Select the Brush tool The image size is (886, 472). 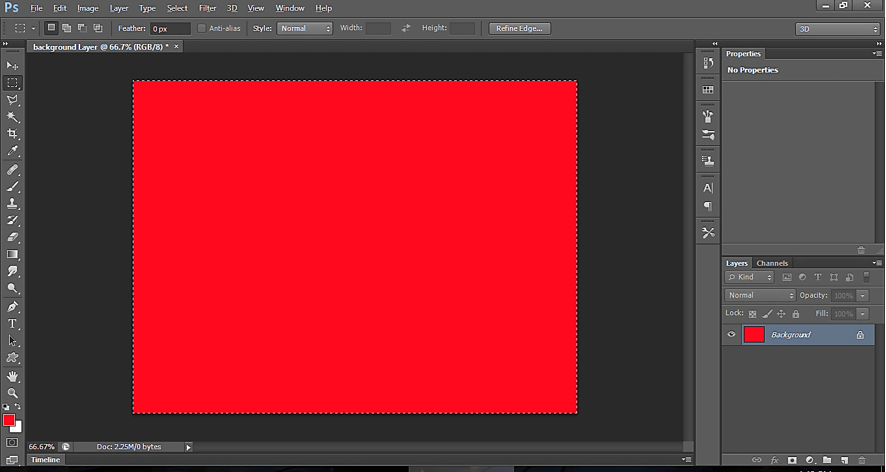coord(12,187)
